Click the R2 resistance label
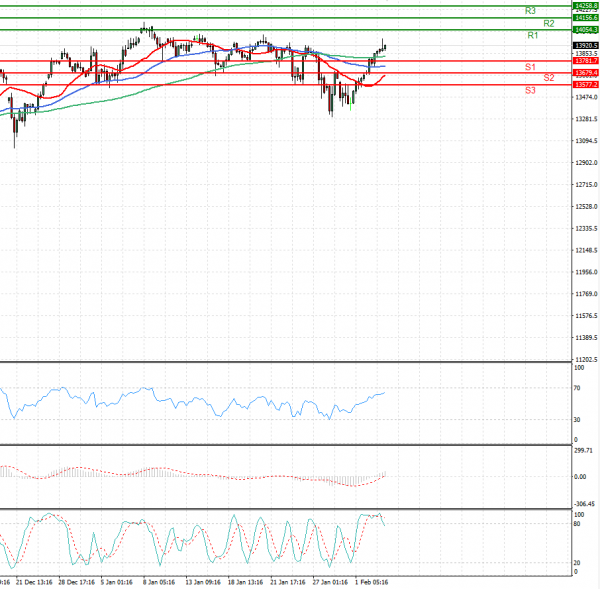 point(549,24)
